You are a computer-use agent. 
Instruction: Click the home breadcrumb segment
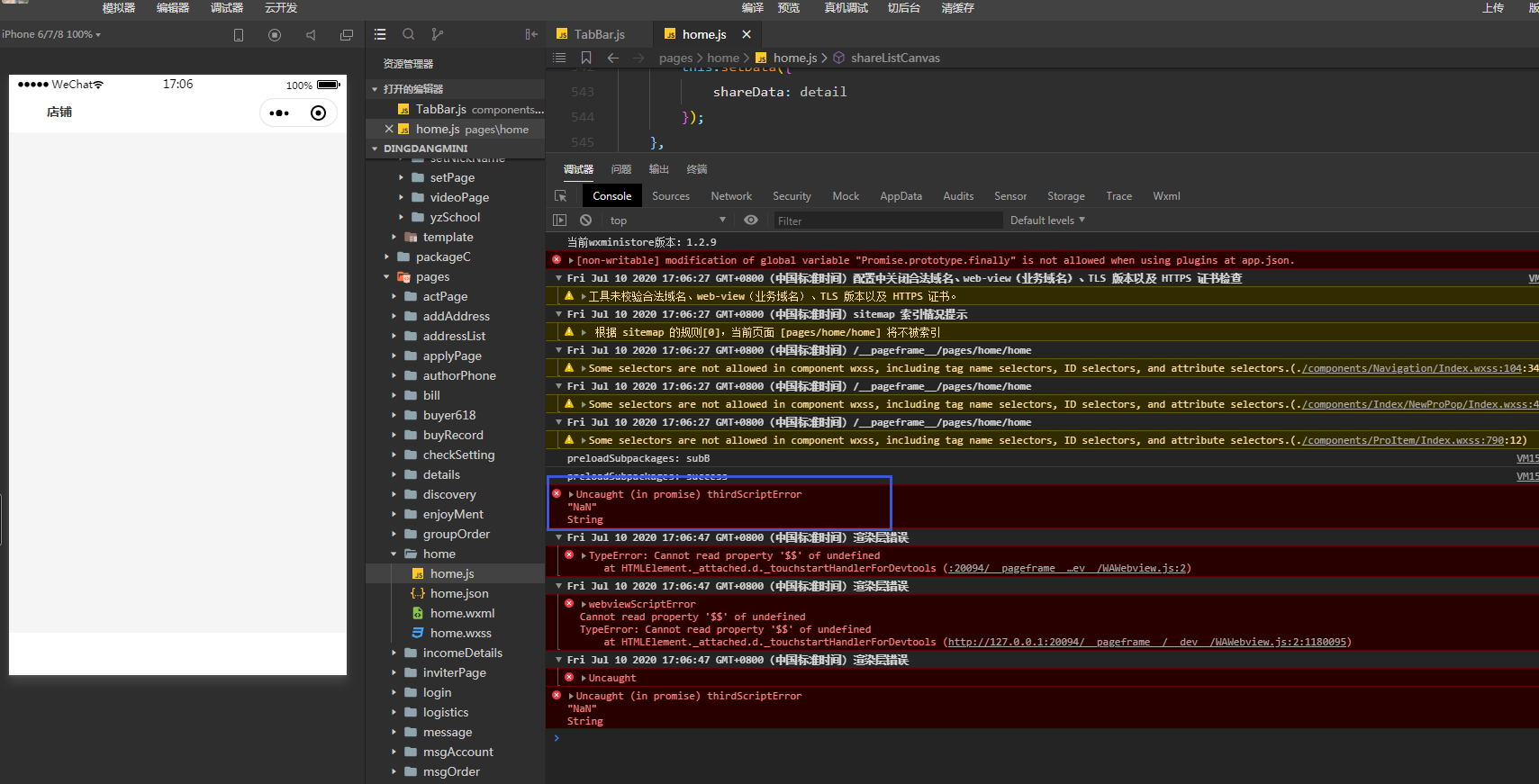[723, 58]
